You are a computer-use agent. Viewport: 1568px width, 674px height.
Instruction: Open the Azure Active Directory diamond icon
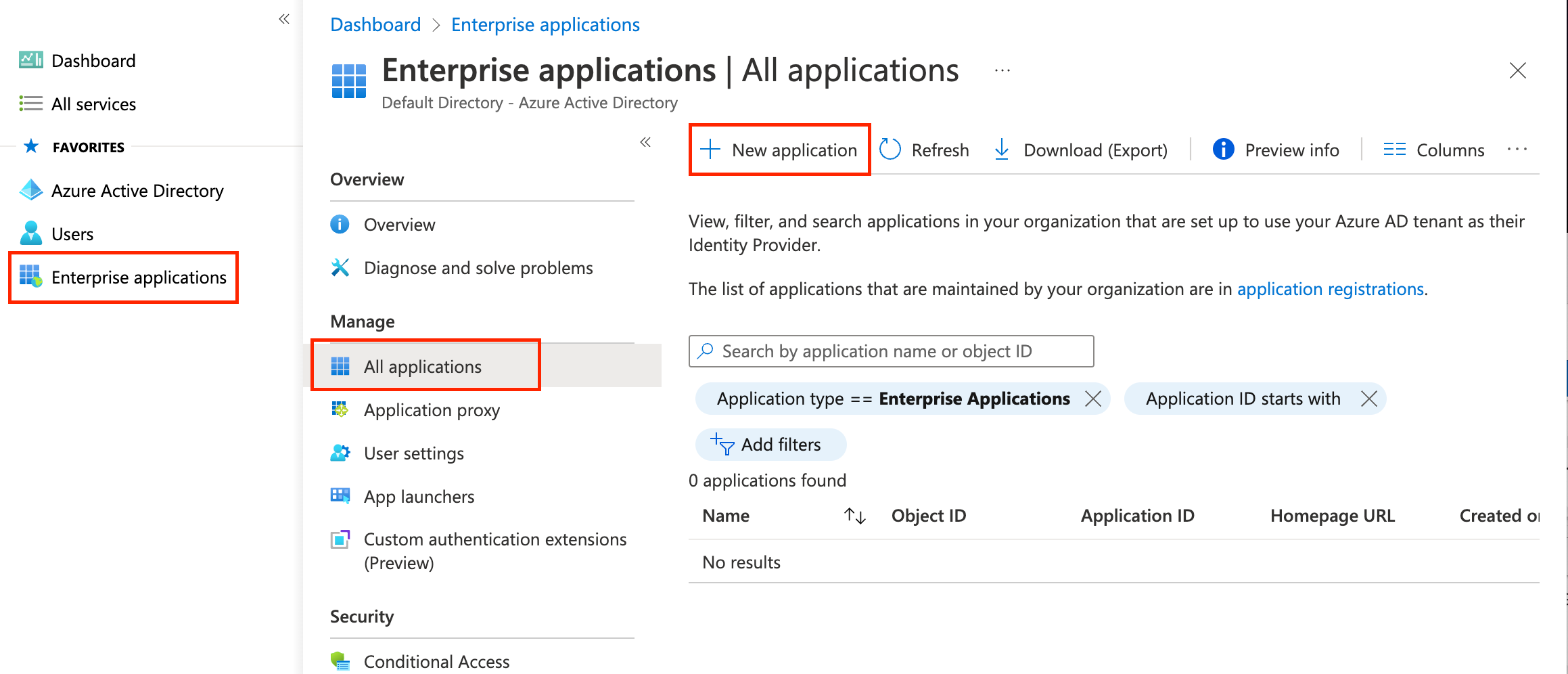pos(31,190)
